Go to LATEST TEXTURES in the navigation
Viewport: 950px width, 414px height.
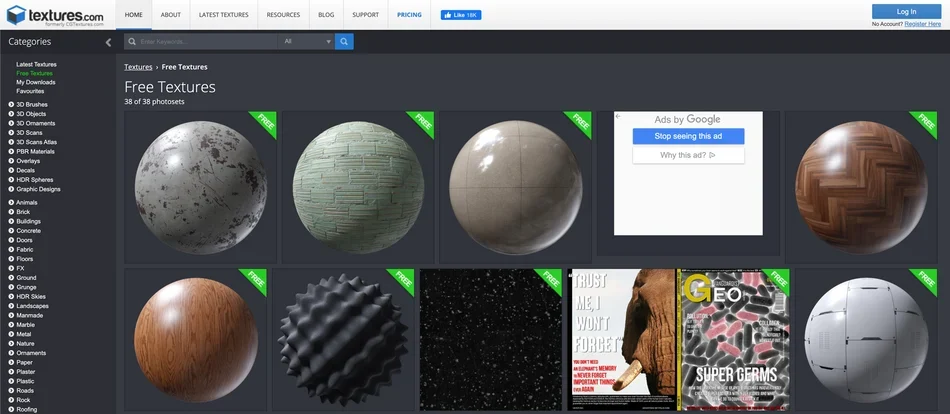[224, 15]
